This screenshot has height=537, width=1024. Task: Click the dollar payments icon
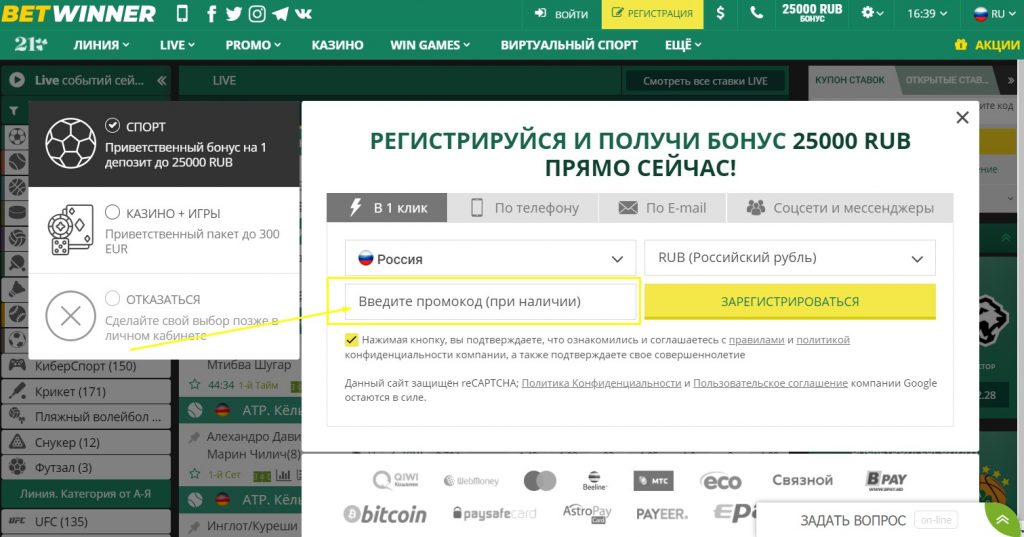pos(720,13)
